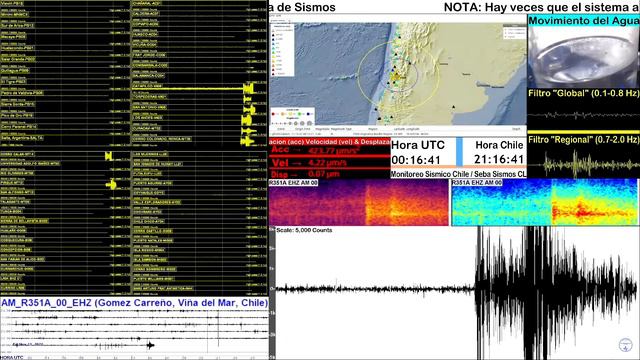Open the Movimiento del Agua webcam view
640x360 pixels.
[583, 58]
